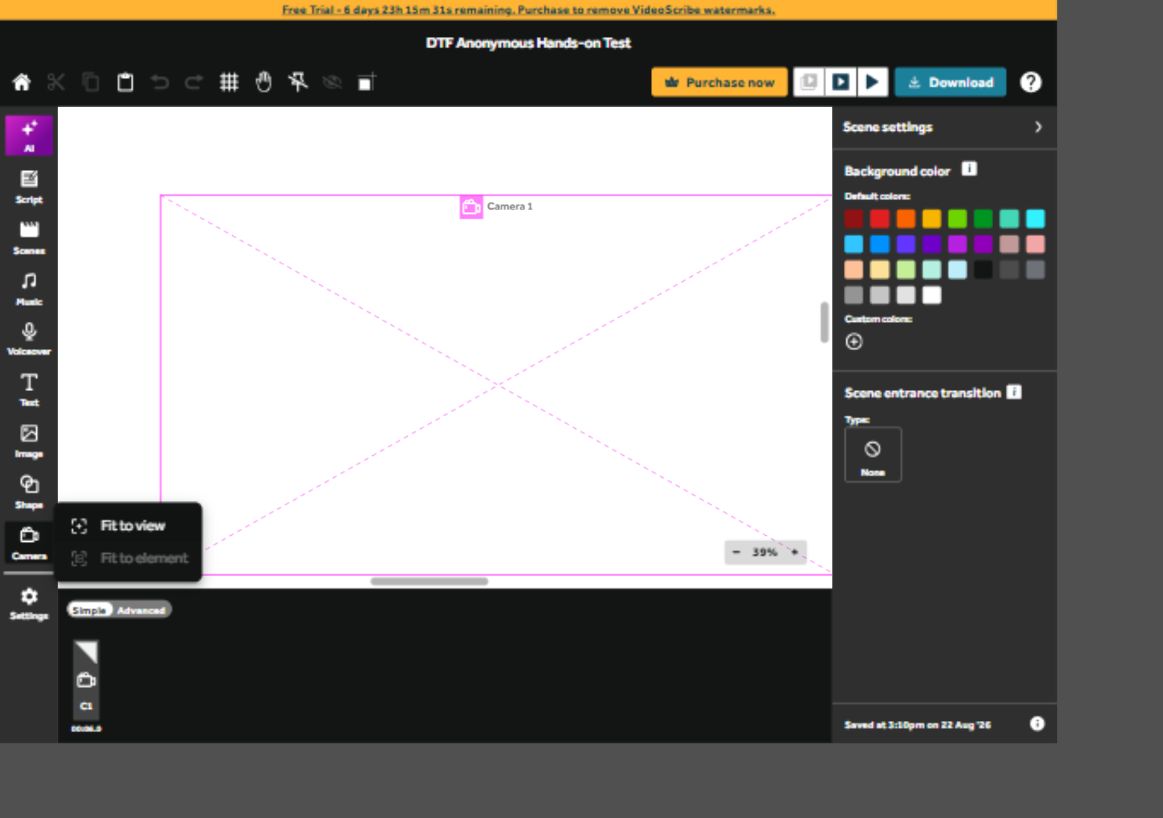Viewport: 1163px width, 818px height.
Task: Select the Camera 1 label icon
Action: pyautogui.click(x=471, y=207)
